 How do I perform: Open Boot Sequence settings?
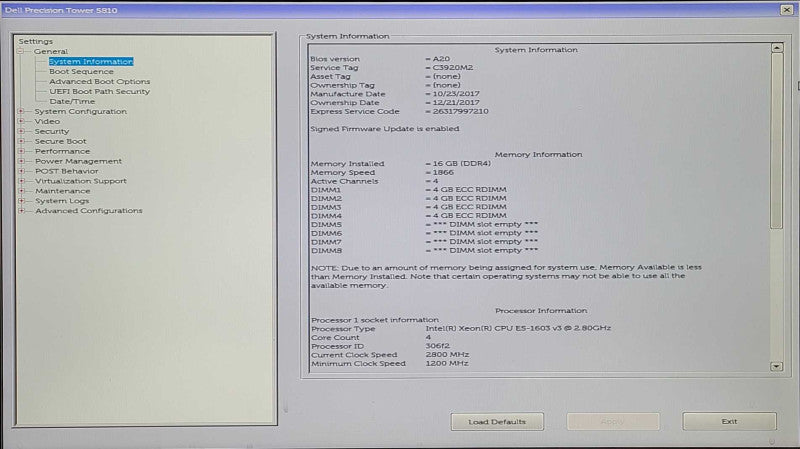coord(81,71)
